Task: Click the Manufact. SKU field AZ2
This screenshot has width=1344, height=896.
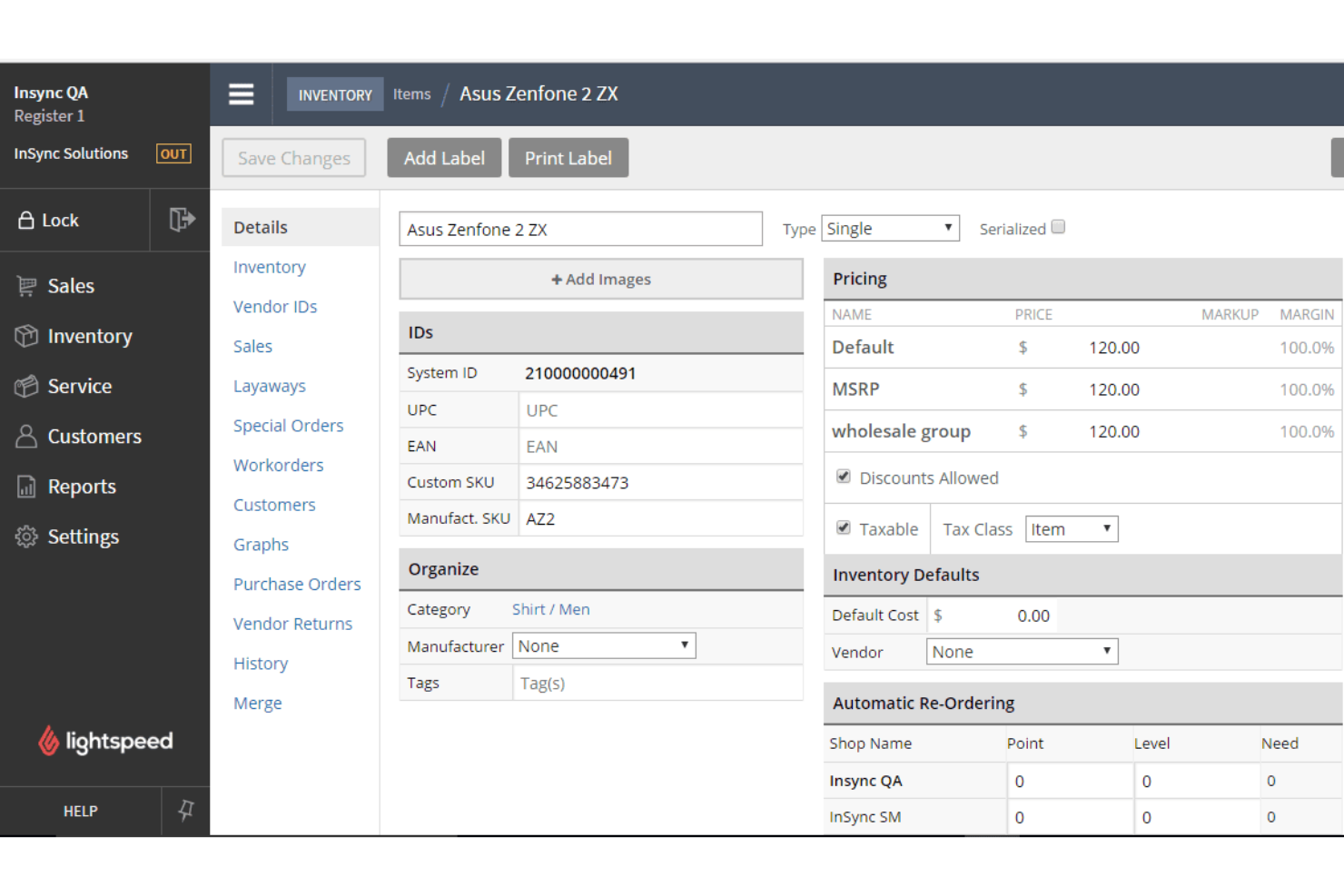Action: [660, 519]
